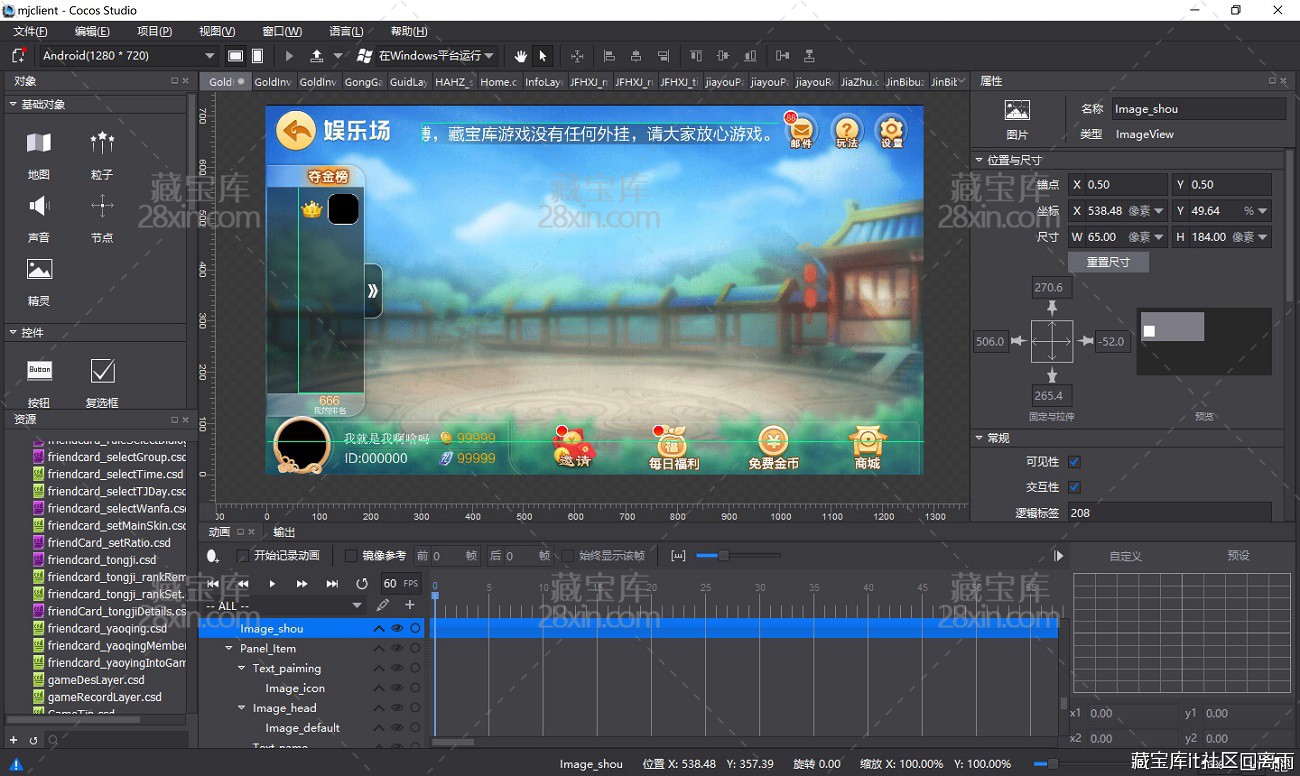Viewport: 1300px width, 776px height.
Task: Click the play button in animation controls
Action: [x=272, y=583]
